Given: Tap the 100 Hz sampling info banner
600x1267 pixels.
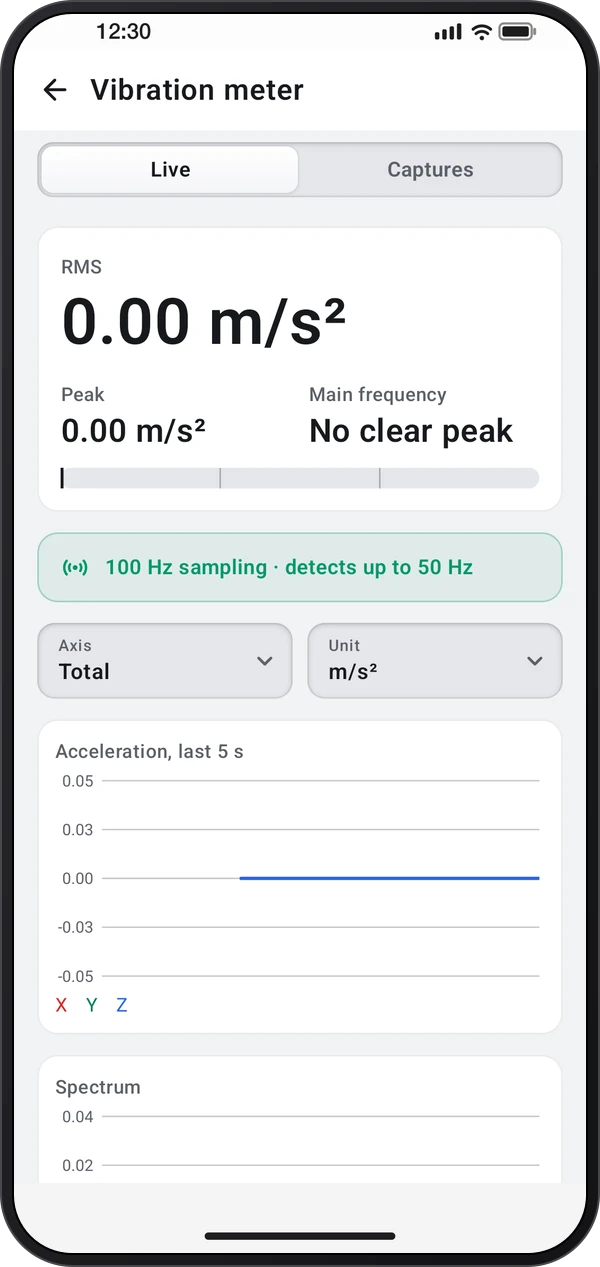Looking at the screenshot, I should point(300,567).
